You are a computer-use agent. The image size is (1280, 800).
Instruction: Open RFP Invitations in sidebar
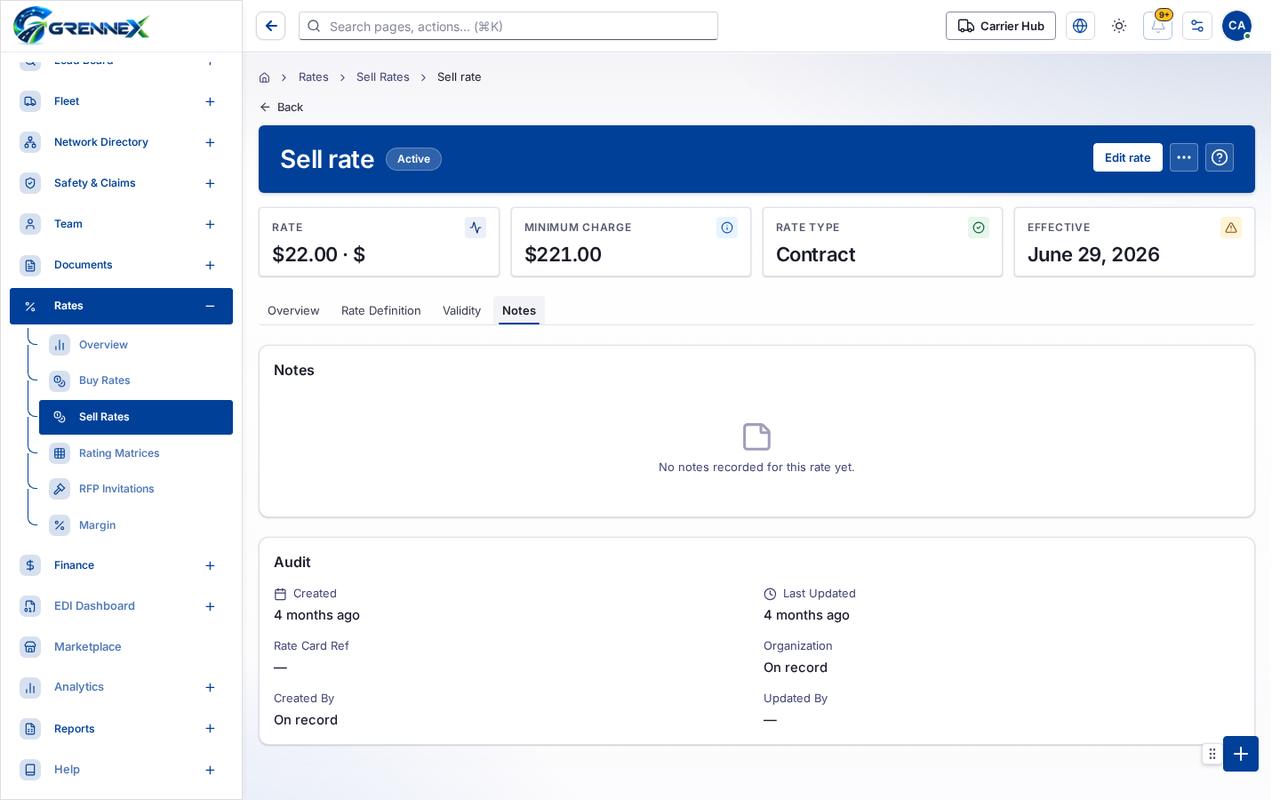[x=135, y=489]
